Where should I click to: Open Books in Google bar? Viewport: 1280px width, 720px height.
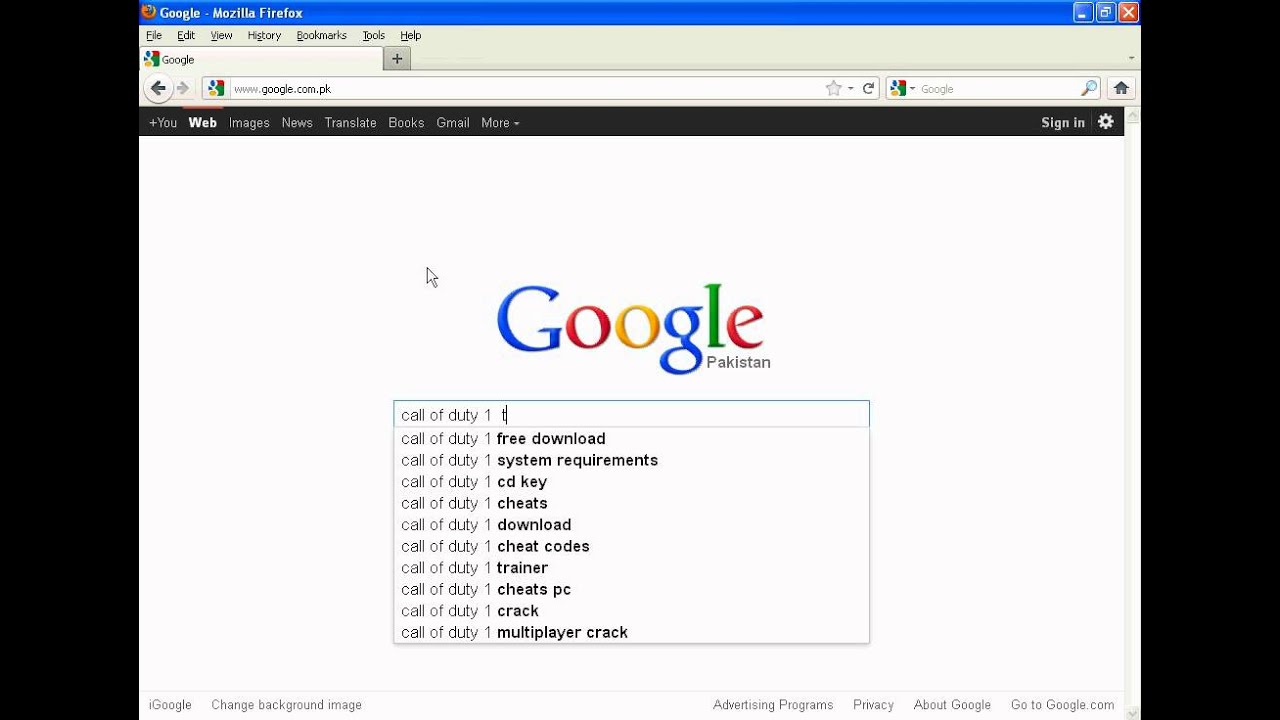pos(406,122)
